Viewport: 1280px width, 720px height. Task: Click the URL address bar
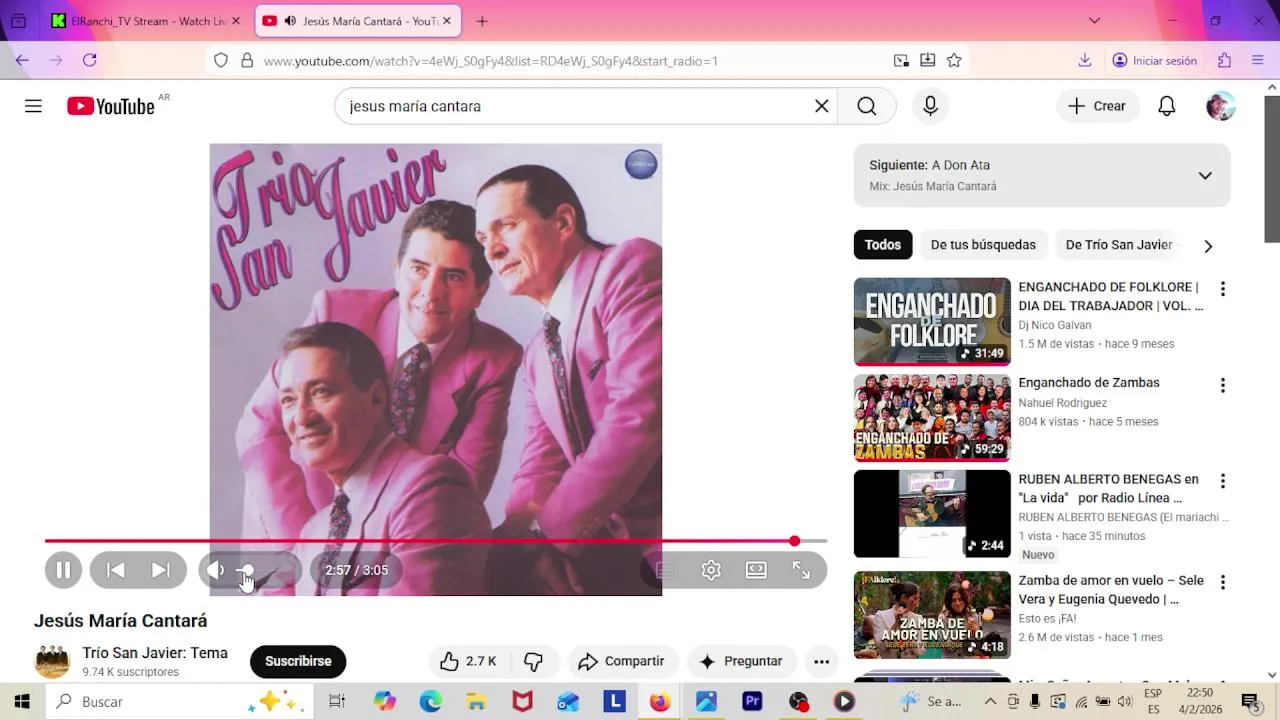(x=570, y=61)
